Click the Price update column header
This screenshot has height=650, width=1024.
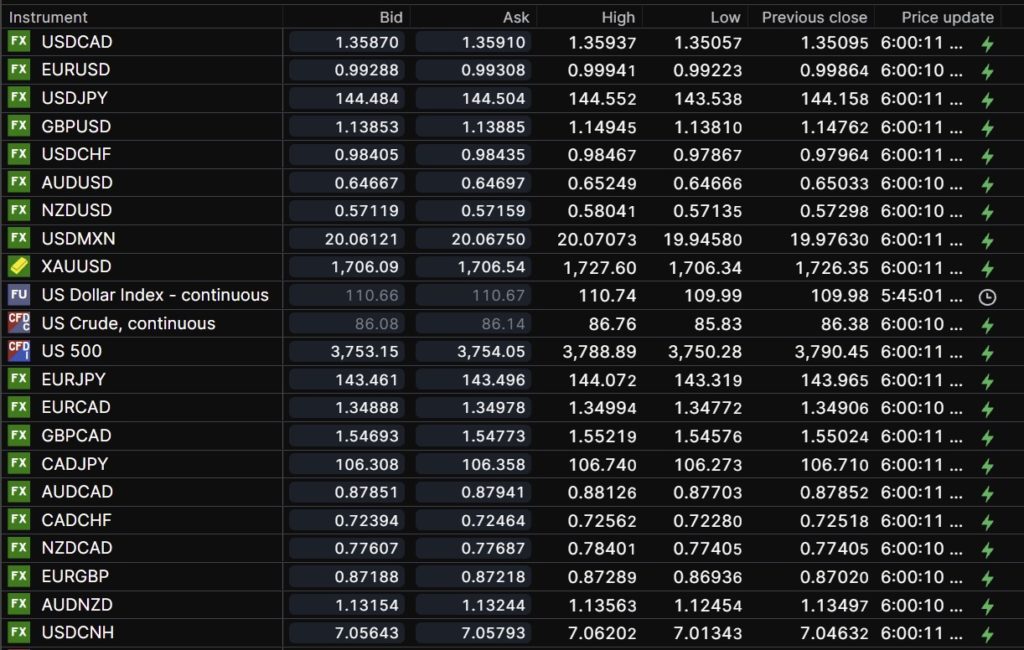(x=947, y=17)
